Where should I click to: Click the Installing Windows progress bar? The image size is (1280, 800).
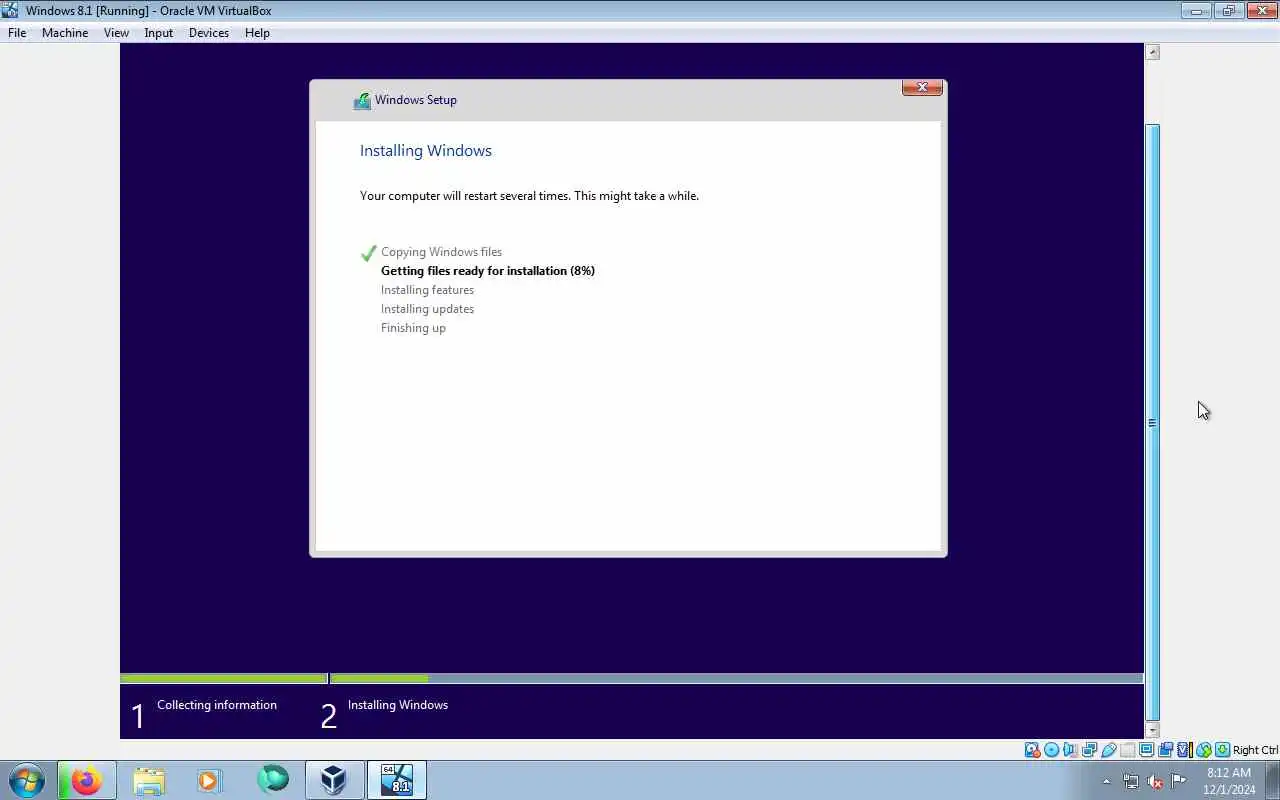736,678
